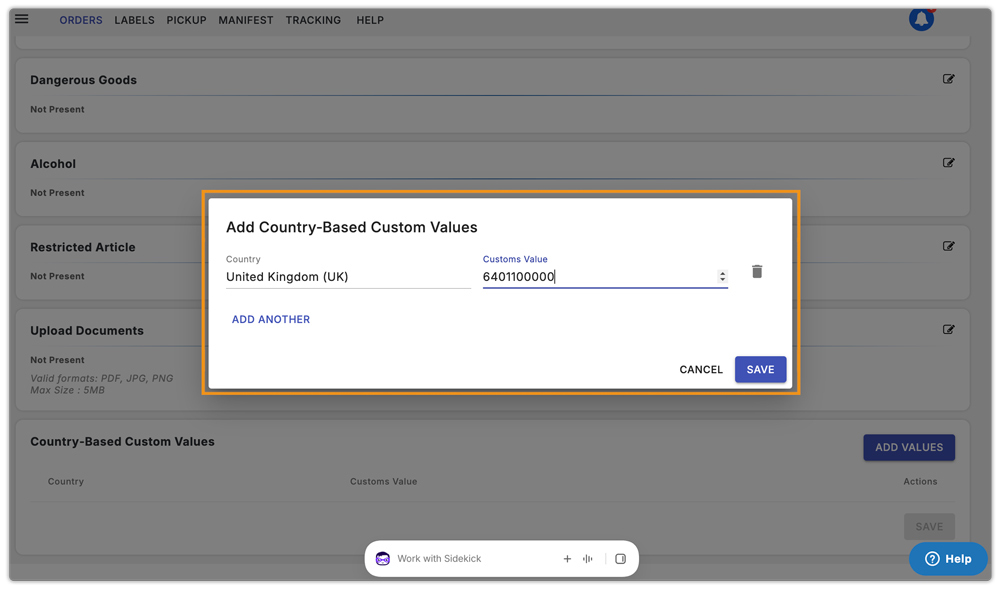Adjust the Customs Value stepper arrows

pyautogui.click(x=722, y=276)
